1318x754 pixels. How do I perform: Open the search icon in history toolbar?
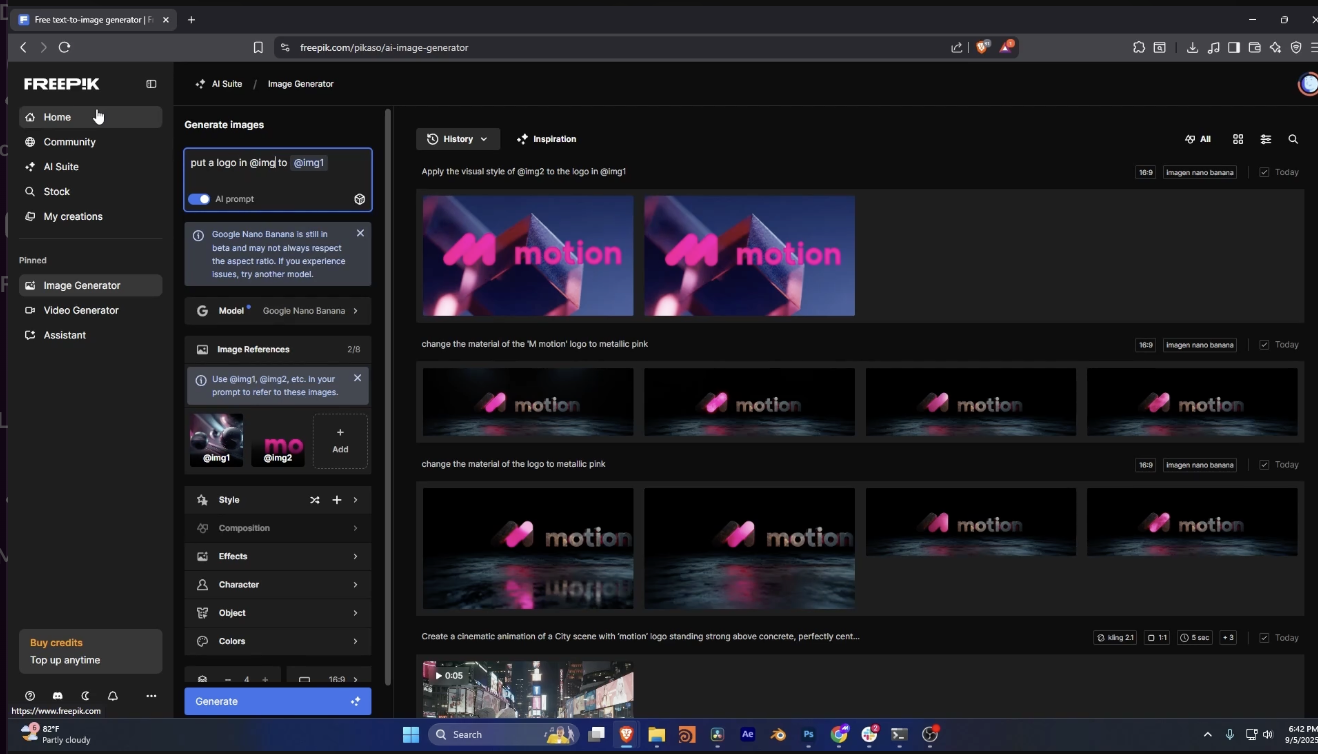pyautogui.click(x=1293, y=139)
